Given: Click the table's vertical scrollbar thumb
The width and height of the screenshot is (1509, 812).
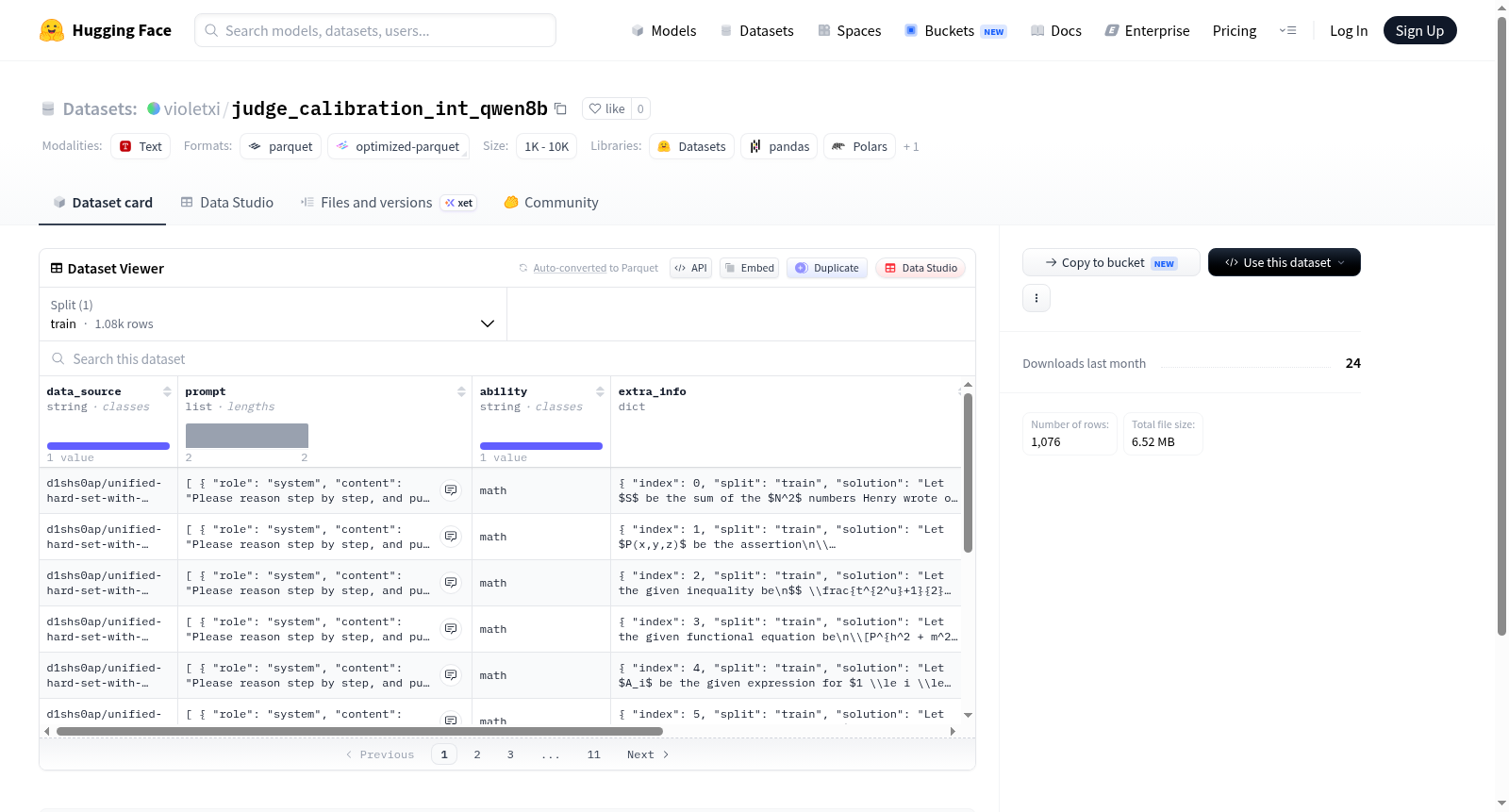Looking at the screenshot, I should (968, 472).
